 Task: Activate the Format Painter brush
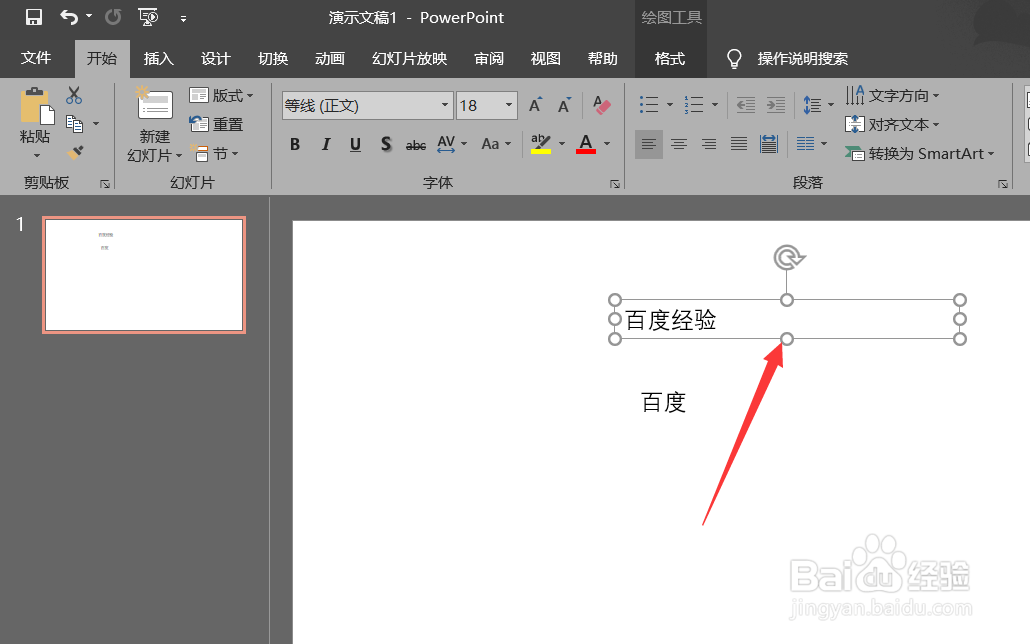[75, 152]
